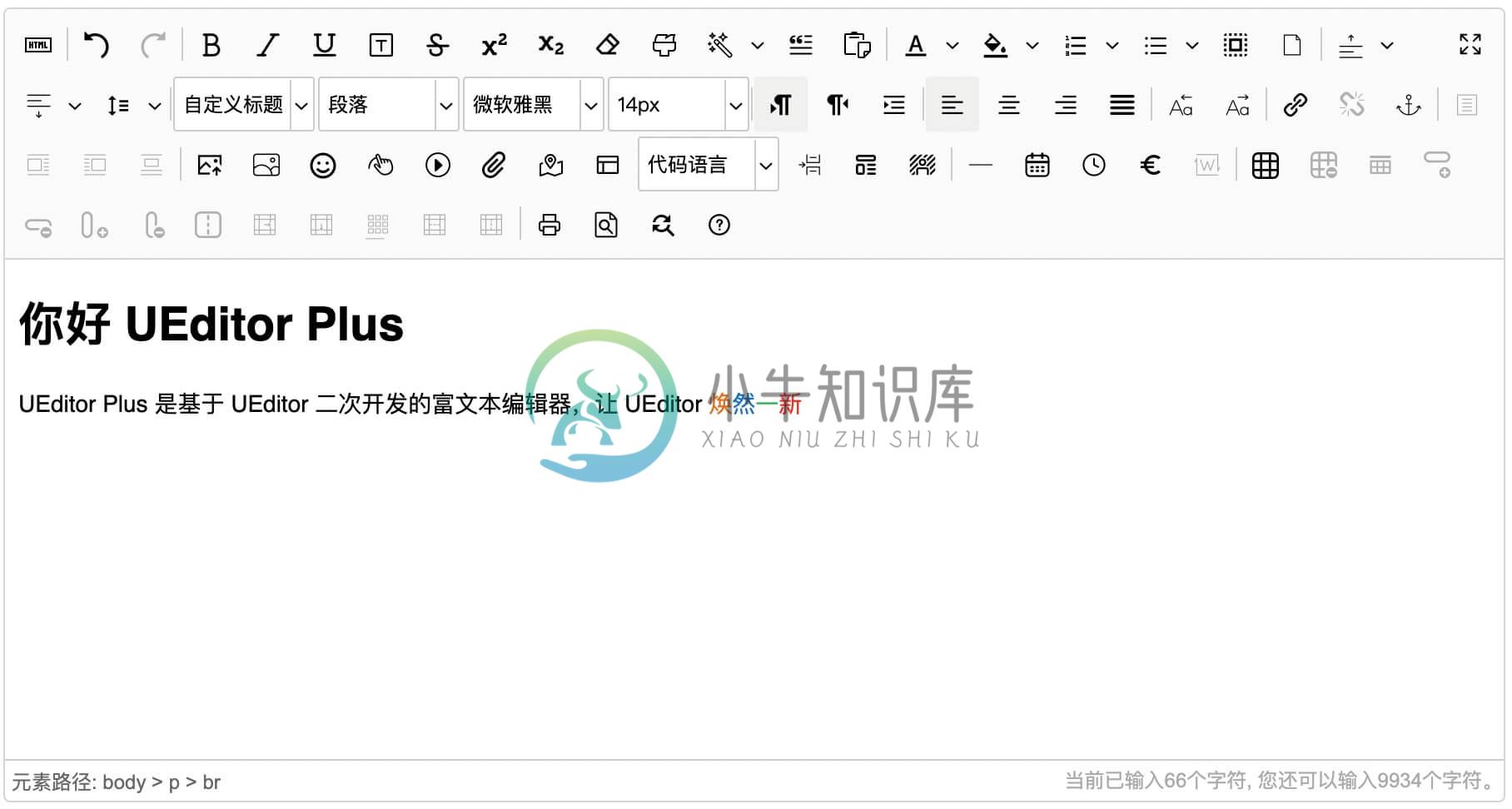Apply first line indent

[894, 105]
